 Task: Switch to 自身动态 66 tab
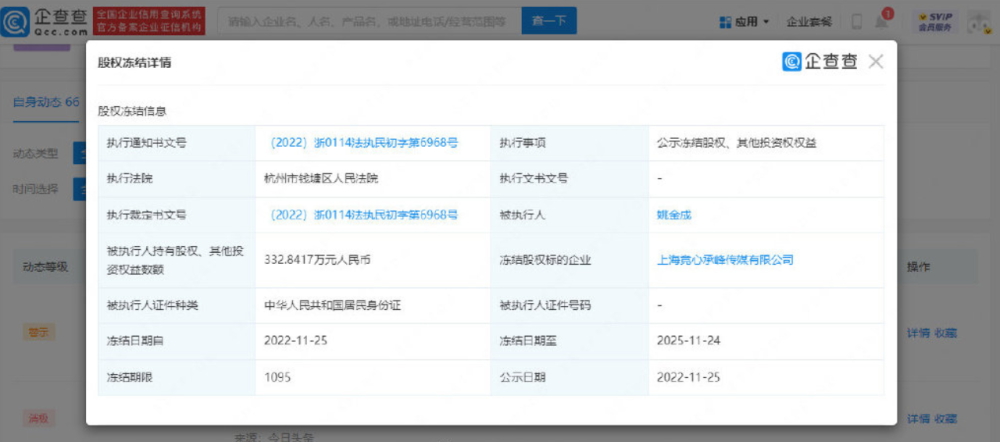pyautogui.click(x=45, y=102)
